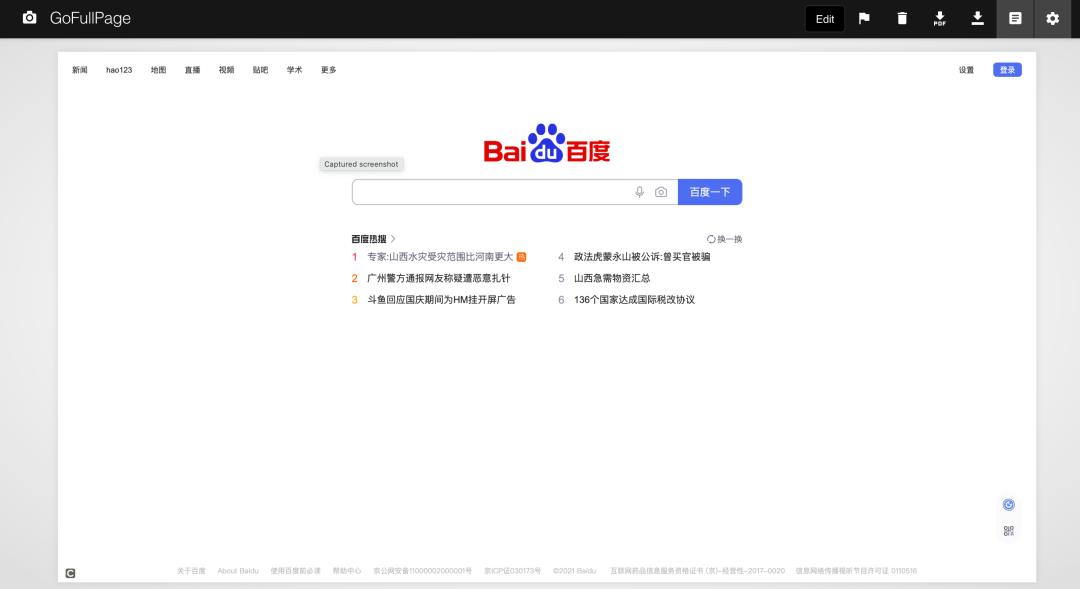Show the login QR code icon
Image resolution: width=1080 pixels, height=589 pixels.
tap(1008, 531)
